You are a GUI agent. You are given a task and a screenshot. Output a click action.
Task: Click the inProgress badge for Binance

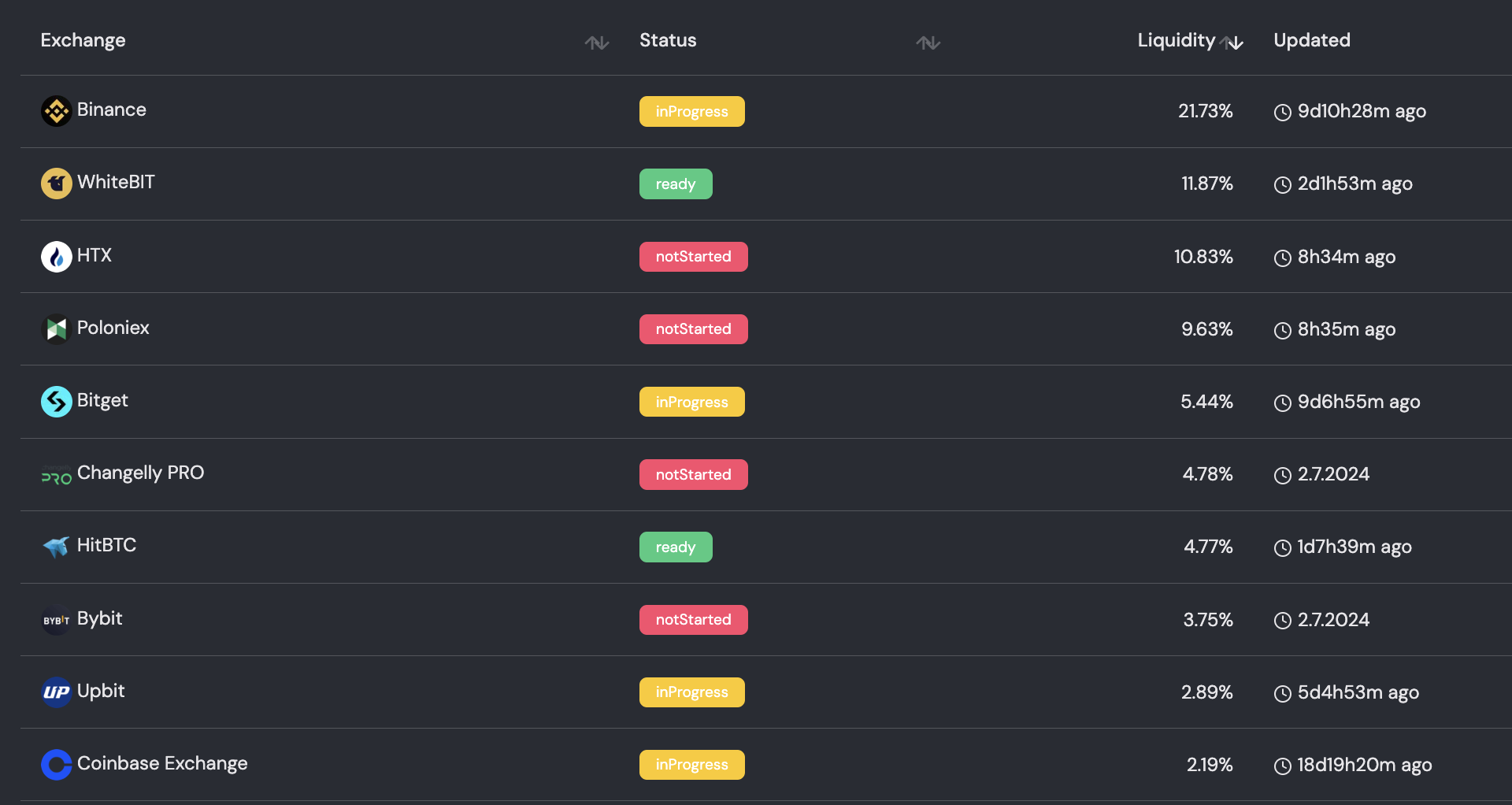(692, 111)
